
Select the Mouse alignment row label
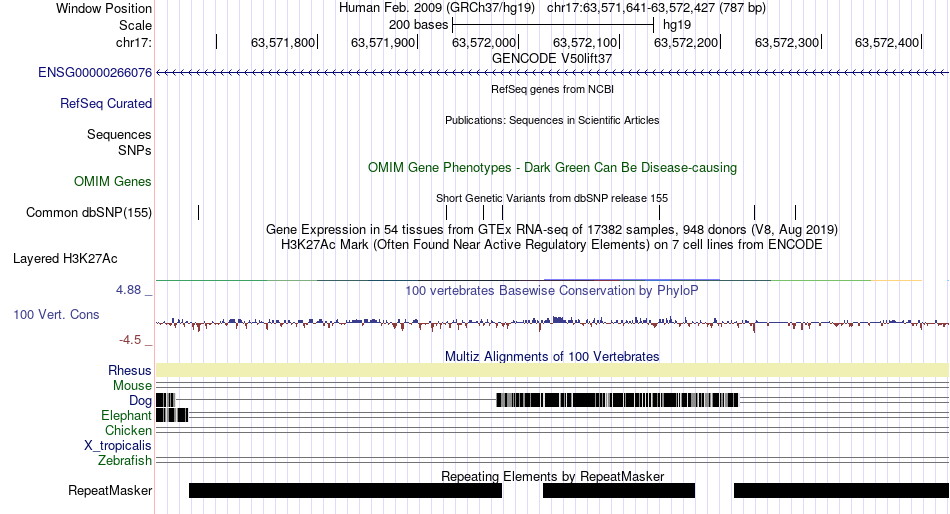coord(132,386)
